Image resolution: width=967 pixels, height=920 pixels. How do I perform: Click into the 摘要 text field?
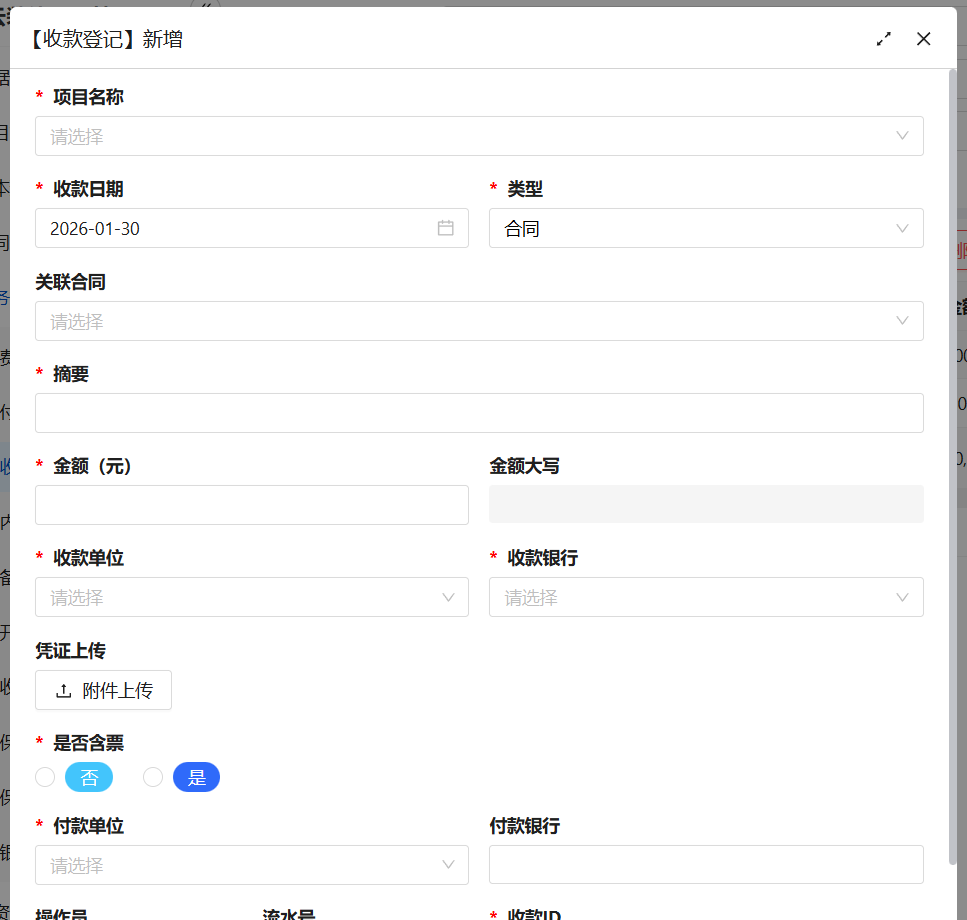480,413
